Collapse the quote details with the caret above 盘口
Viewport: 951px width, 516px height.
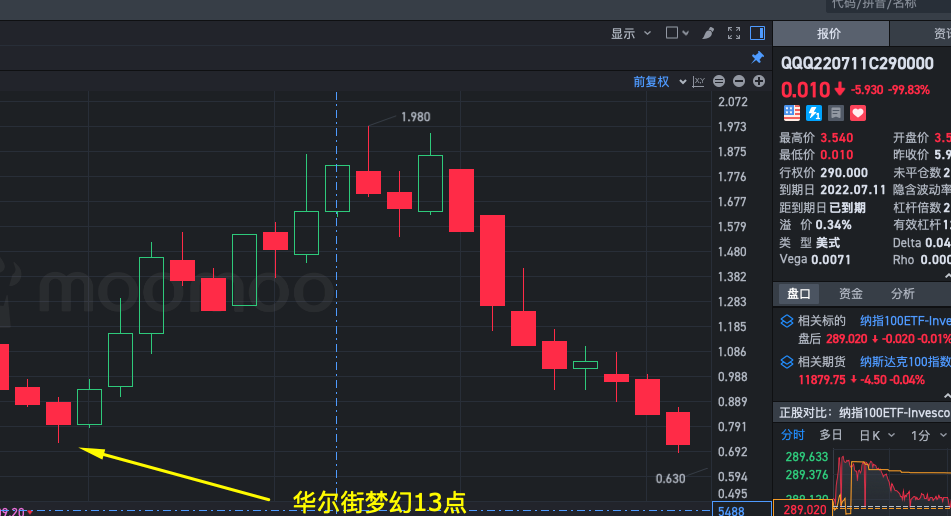click(947, 276)
